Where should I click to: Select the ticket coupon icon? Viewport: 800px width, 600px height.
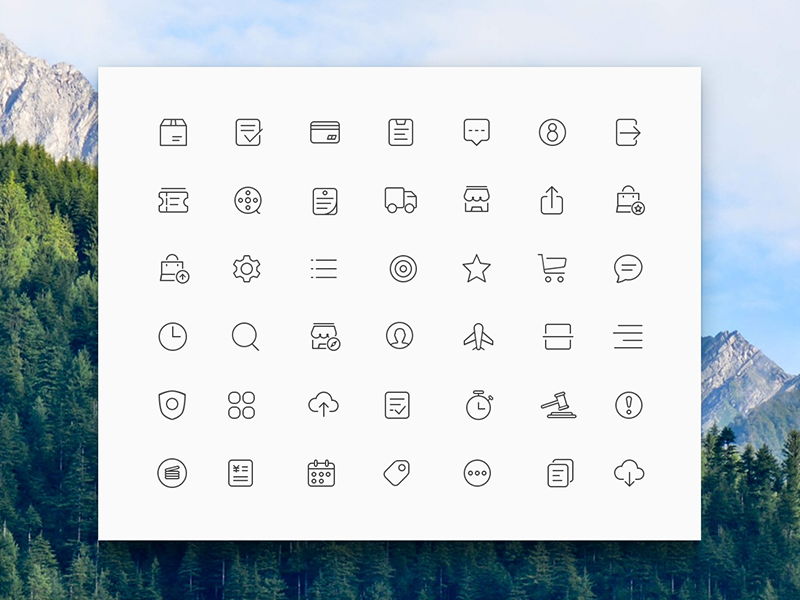pyautogui.click(x=173, y=201)
